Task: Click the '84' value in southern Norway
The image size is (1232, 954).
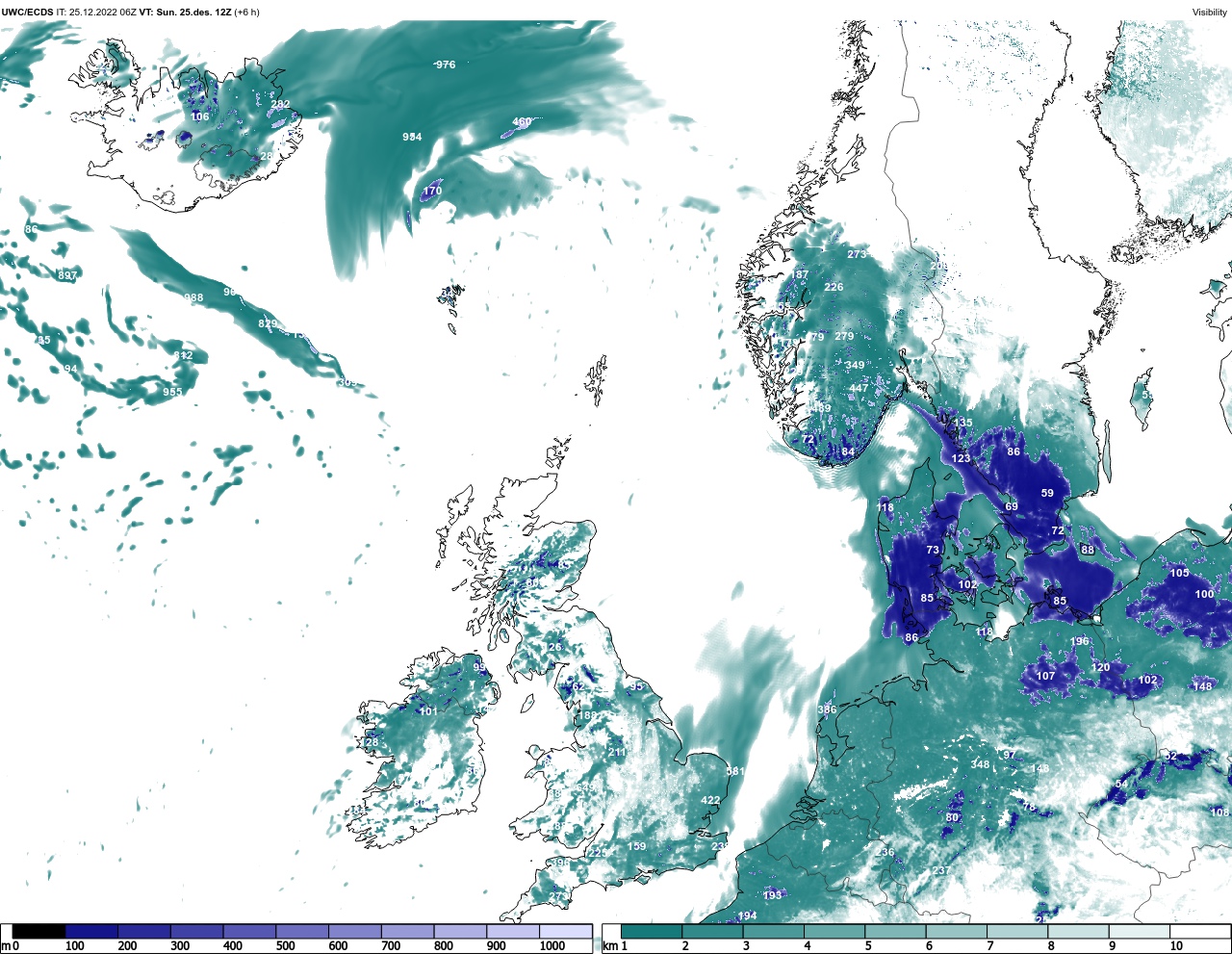Action: point(848,452)
